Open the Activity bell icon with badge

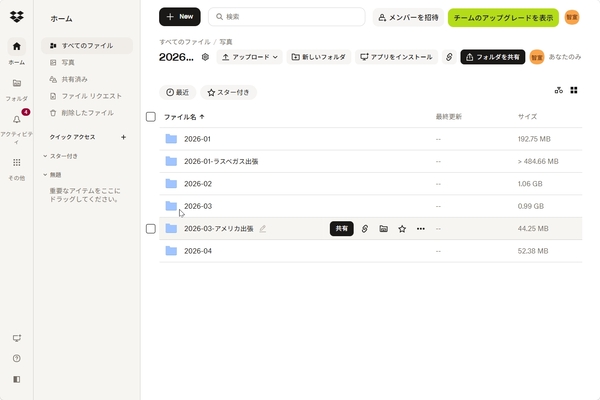tap(16, 119)
